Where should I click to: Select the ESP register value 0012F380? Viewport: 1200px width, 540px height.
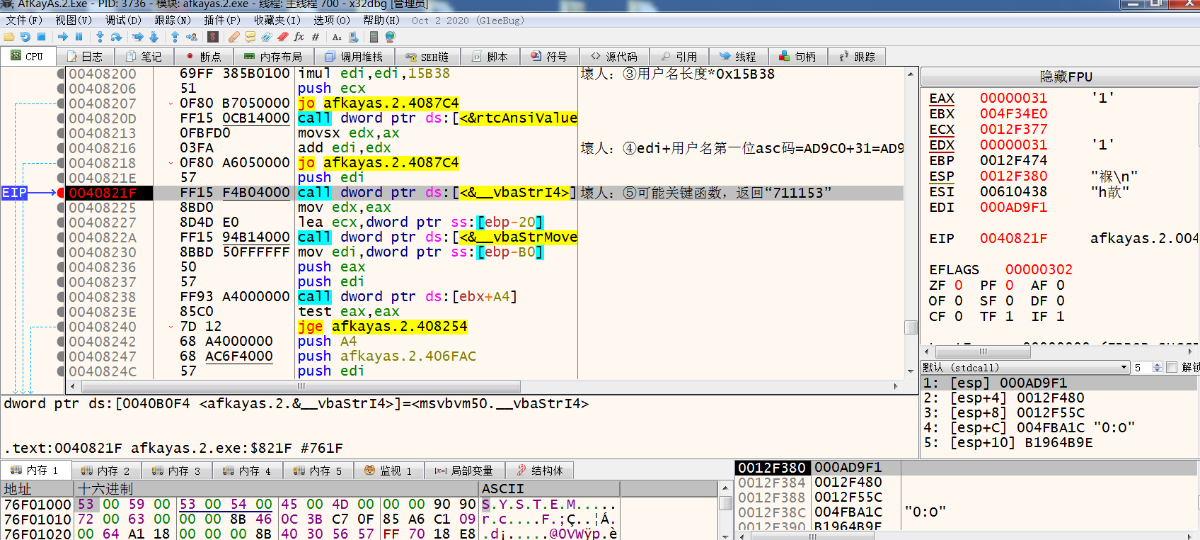[x=1012, y=175]
